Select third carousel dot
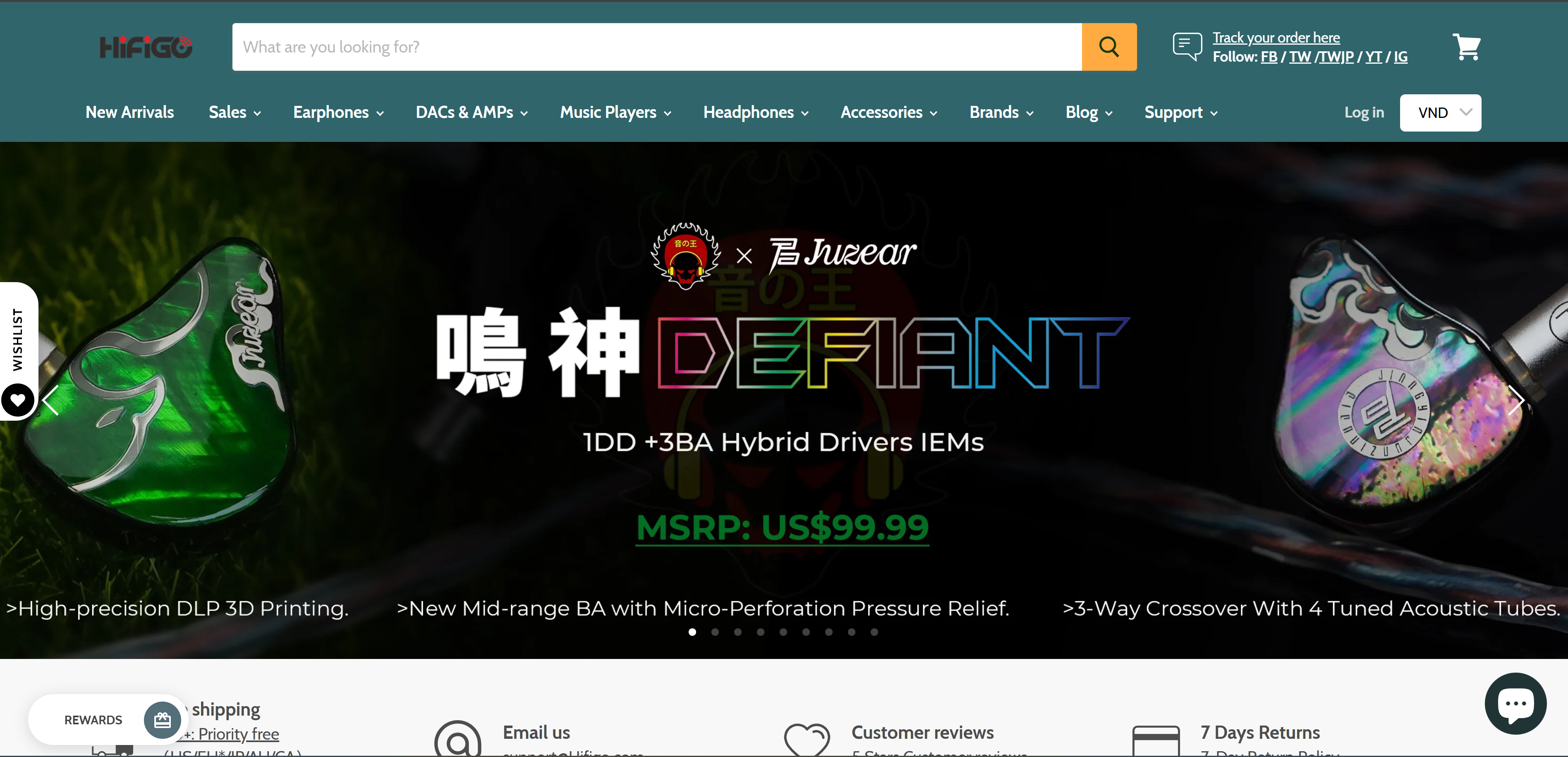The image size is (1568, 757). [x=738, y=632]
